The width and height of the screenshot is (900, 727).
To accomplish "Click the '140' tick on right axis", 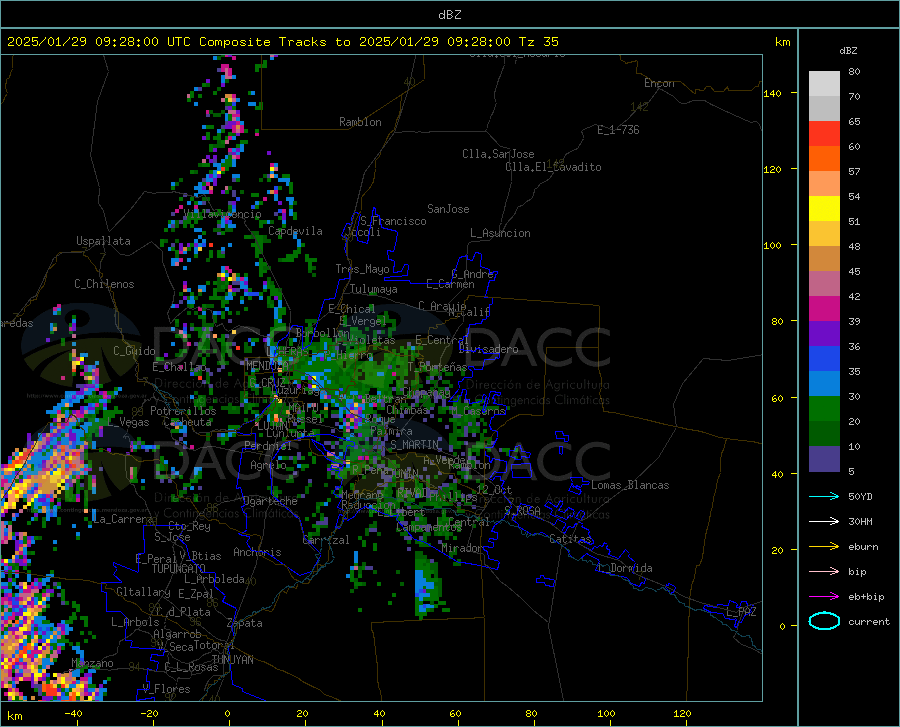I will click(x=772, y=93).
